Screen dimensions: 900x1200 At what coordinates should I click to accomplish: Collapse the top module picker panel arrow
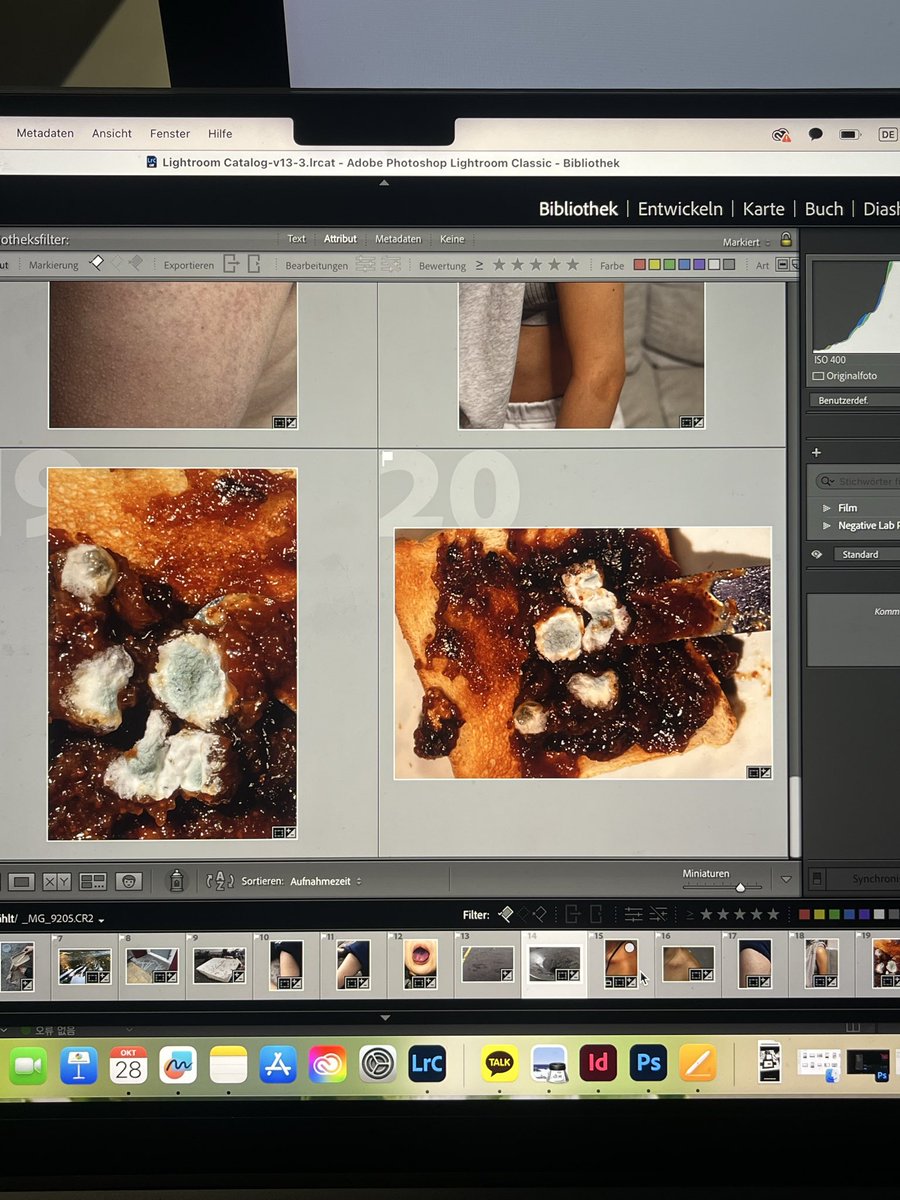click(x=384, y=183)
